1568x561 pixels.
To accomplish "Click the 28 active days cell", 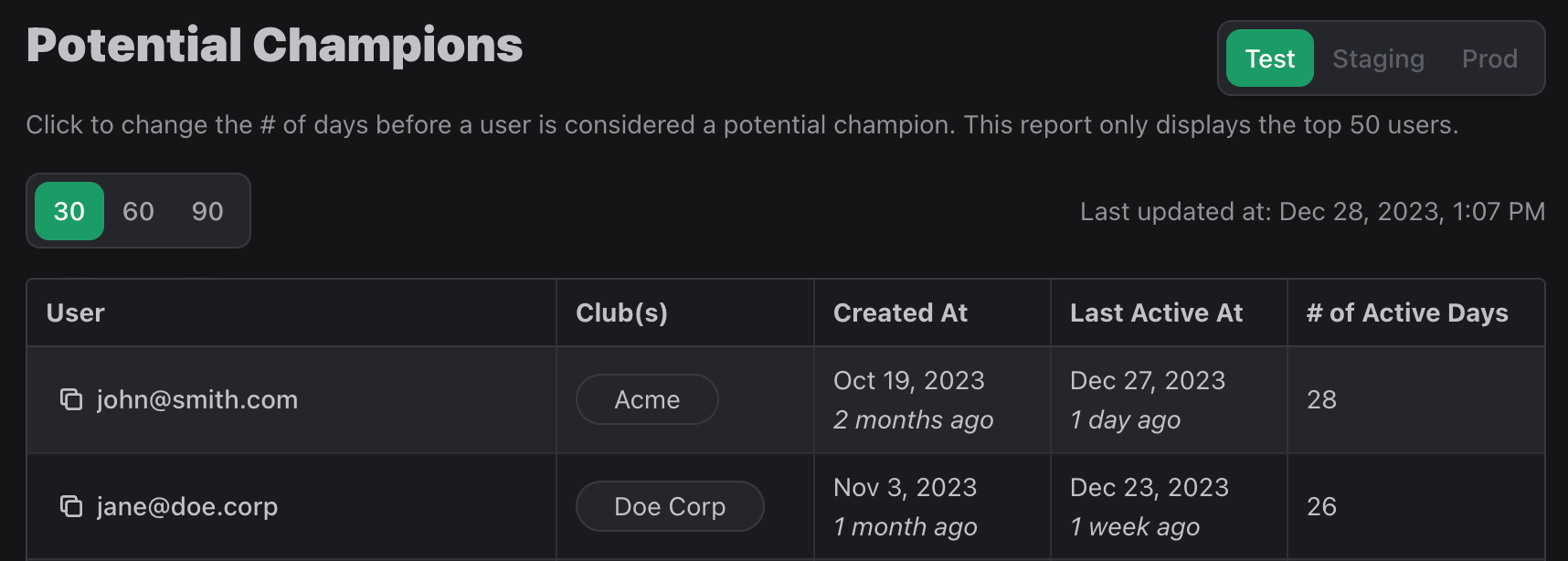I will (1321, 399).
